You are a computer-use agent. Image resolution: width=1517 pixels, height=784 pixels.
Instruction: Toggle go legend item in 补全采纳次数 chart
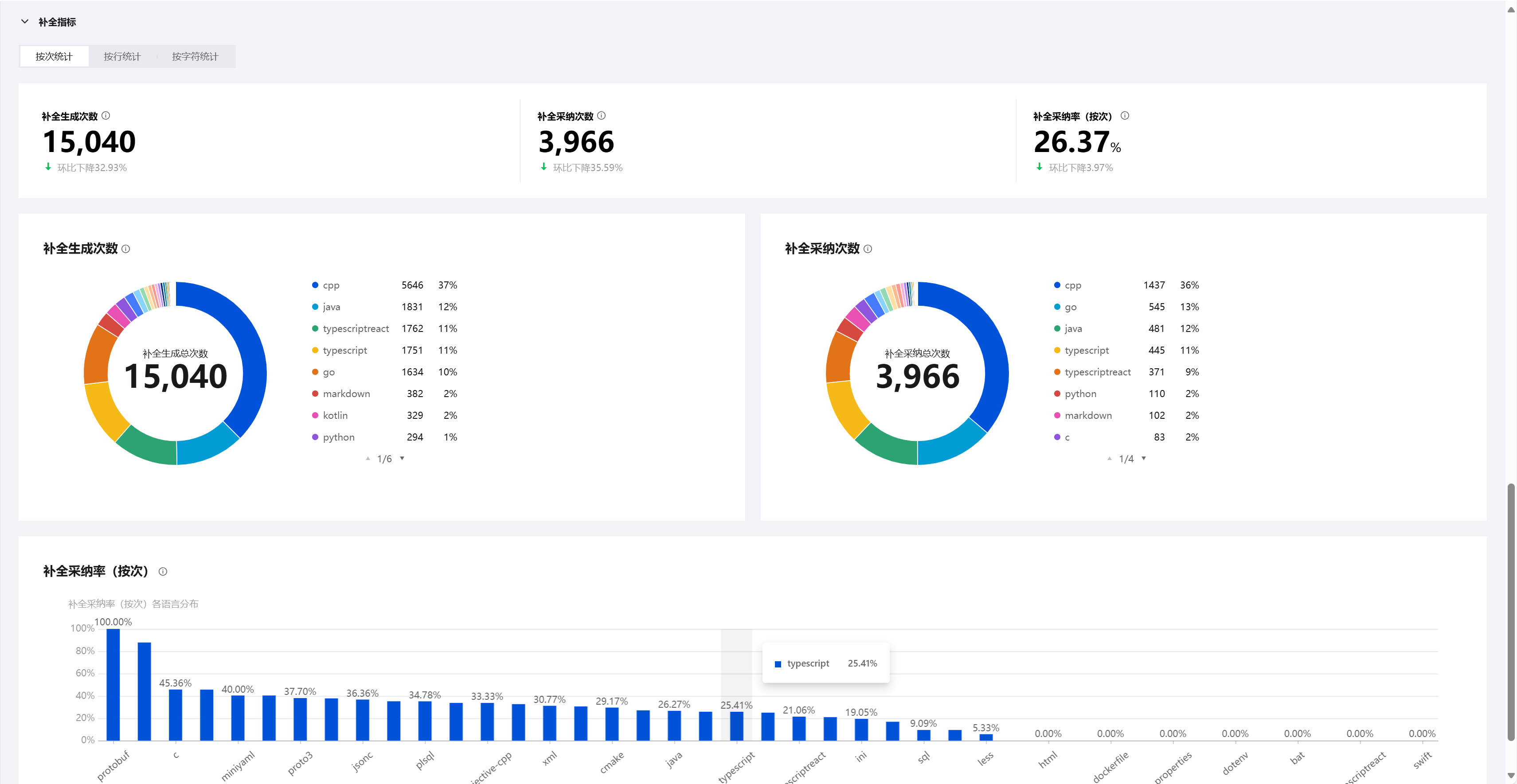(x=1070, y=307)
